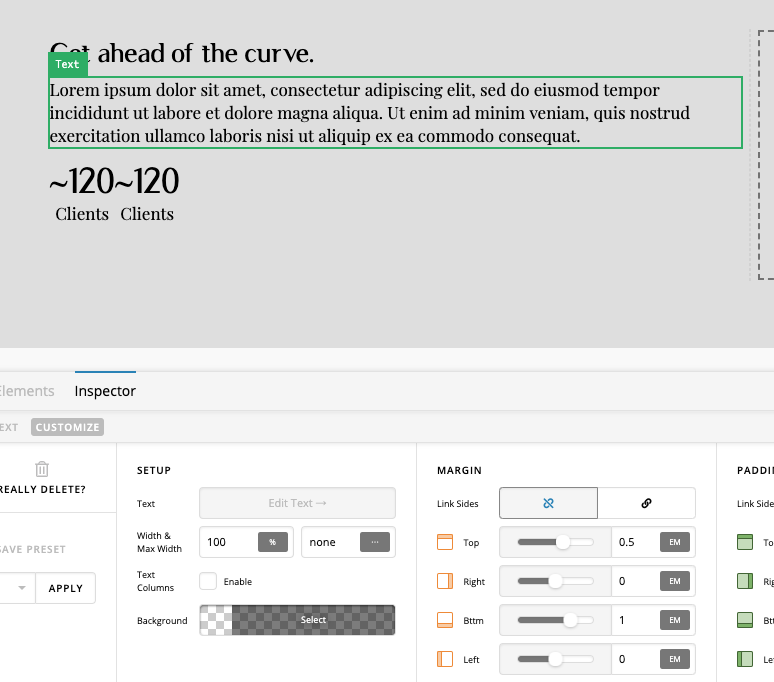Screen dimensions: 774x682
Task: Open the preset dropdown beside Apply
Action: (x=20, y=588)
